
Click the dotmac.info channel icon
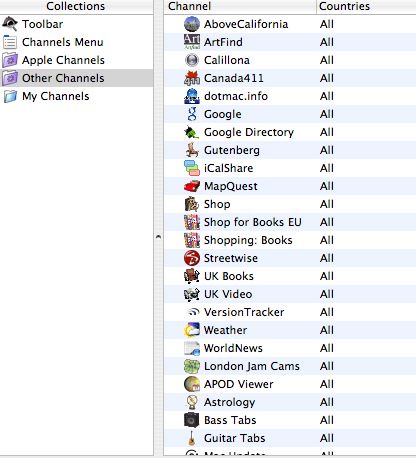192,96
